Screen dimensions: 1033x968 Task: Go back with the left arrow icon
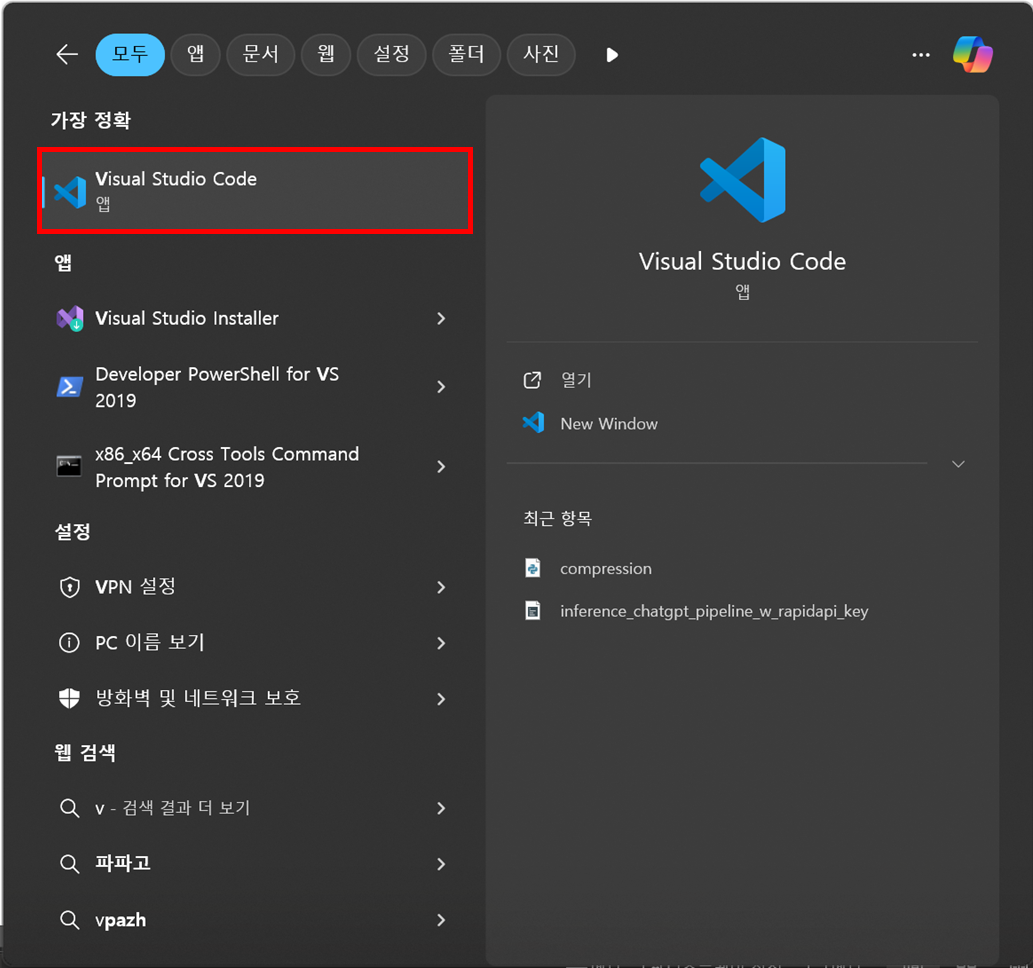click(x=67, y=54)
